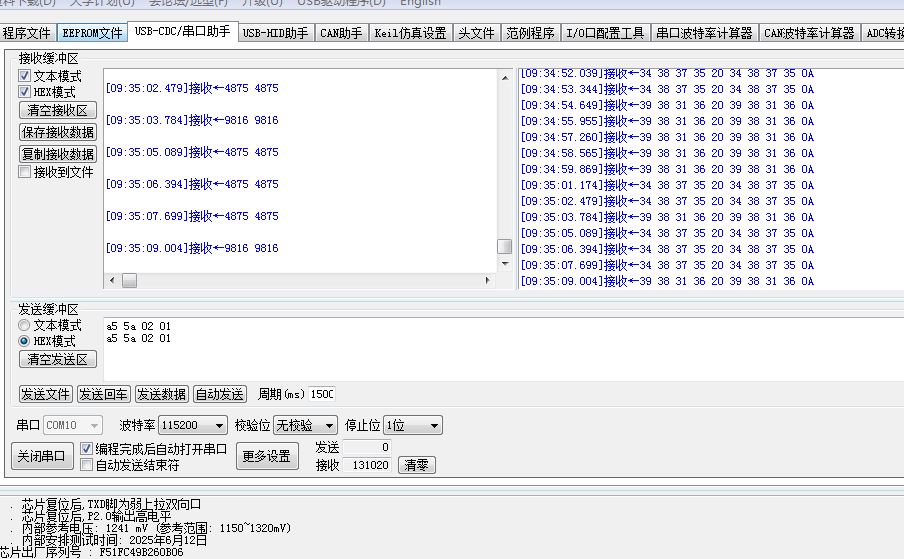The height and width of the screenshot is (559, 904).
Task: Open the USB-HID助手 tab
Action: click(x=275, y=33)
